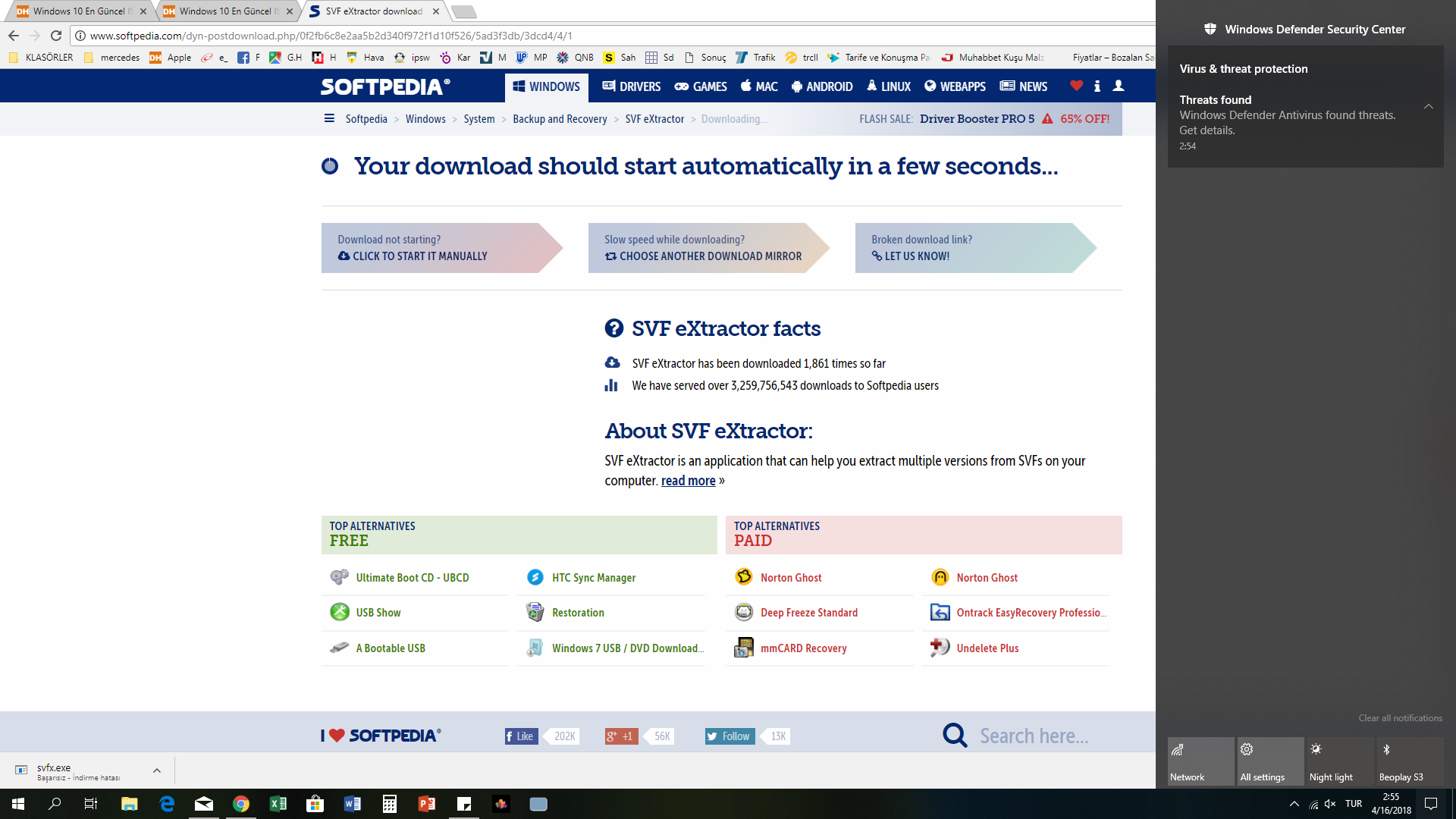The width and height of the screenshot is (1456, 819).
Task: Show hidden system tray icons
Action: click(1294, 804)
